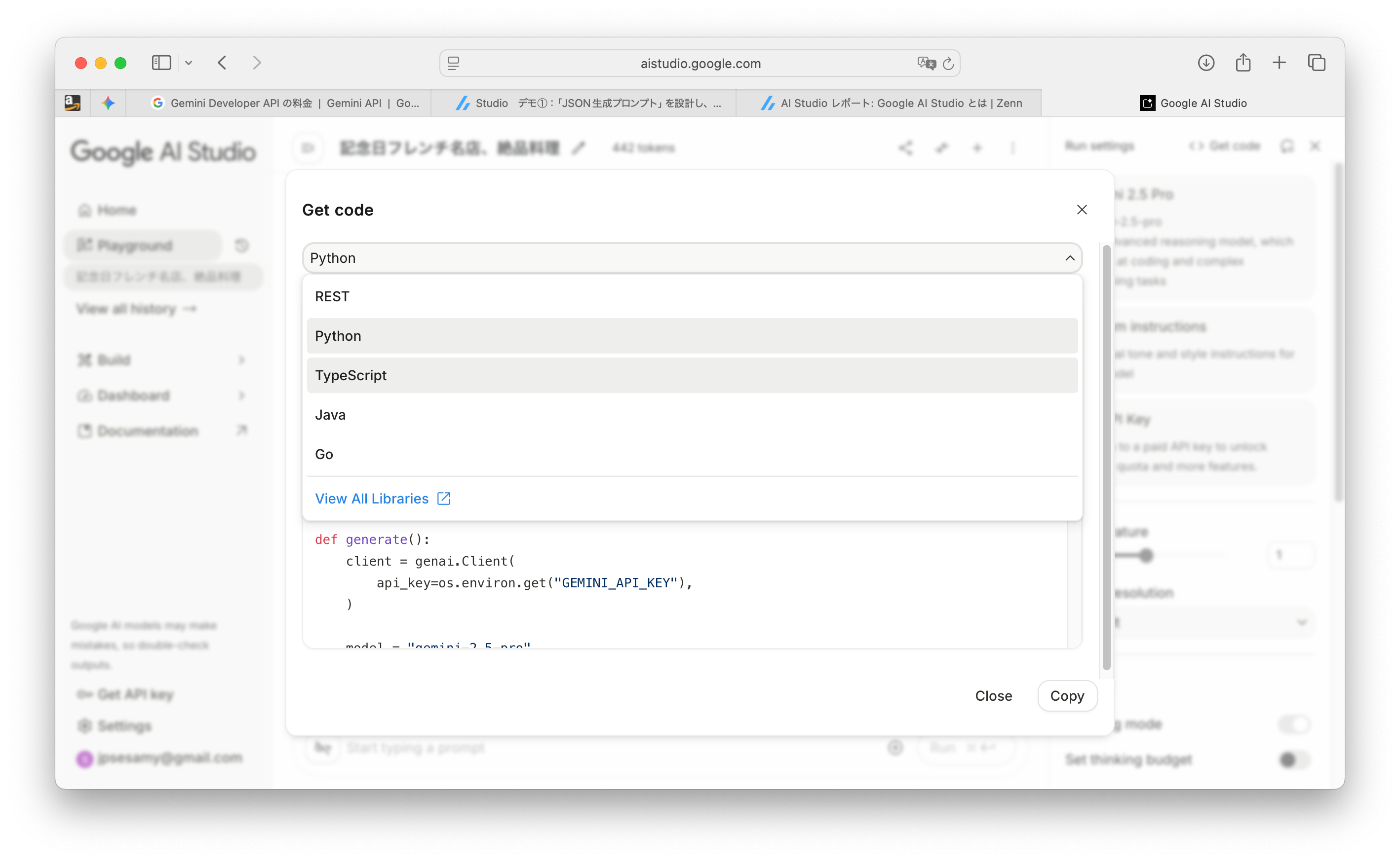Click the page reader icon in address bar

pyautogui.click(x=453, y=63)
